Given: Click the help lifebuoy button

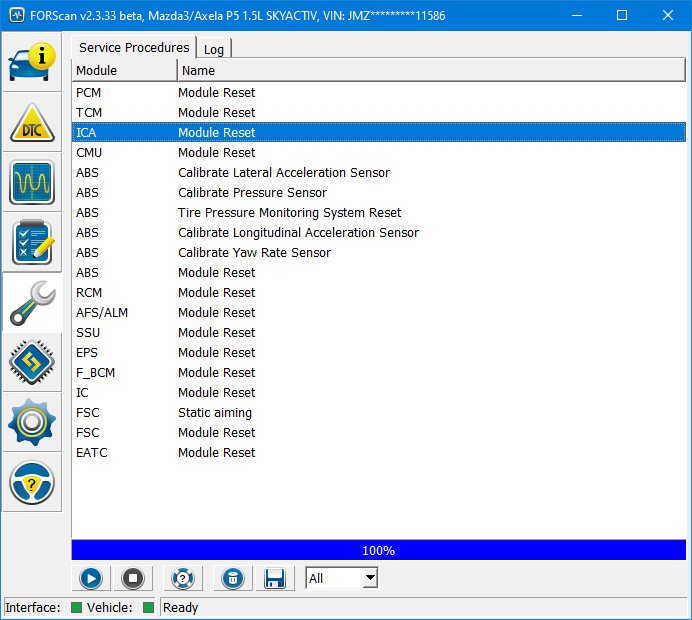Looking at the screenshot, I should click(x=183, y=579).
